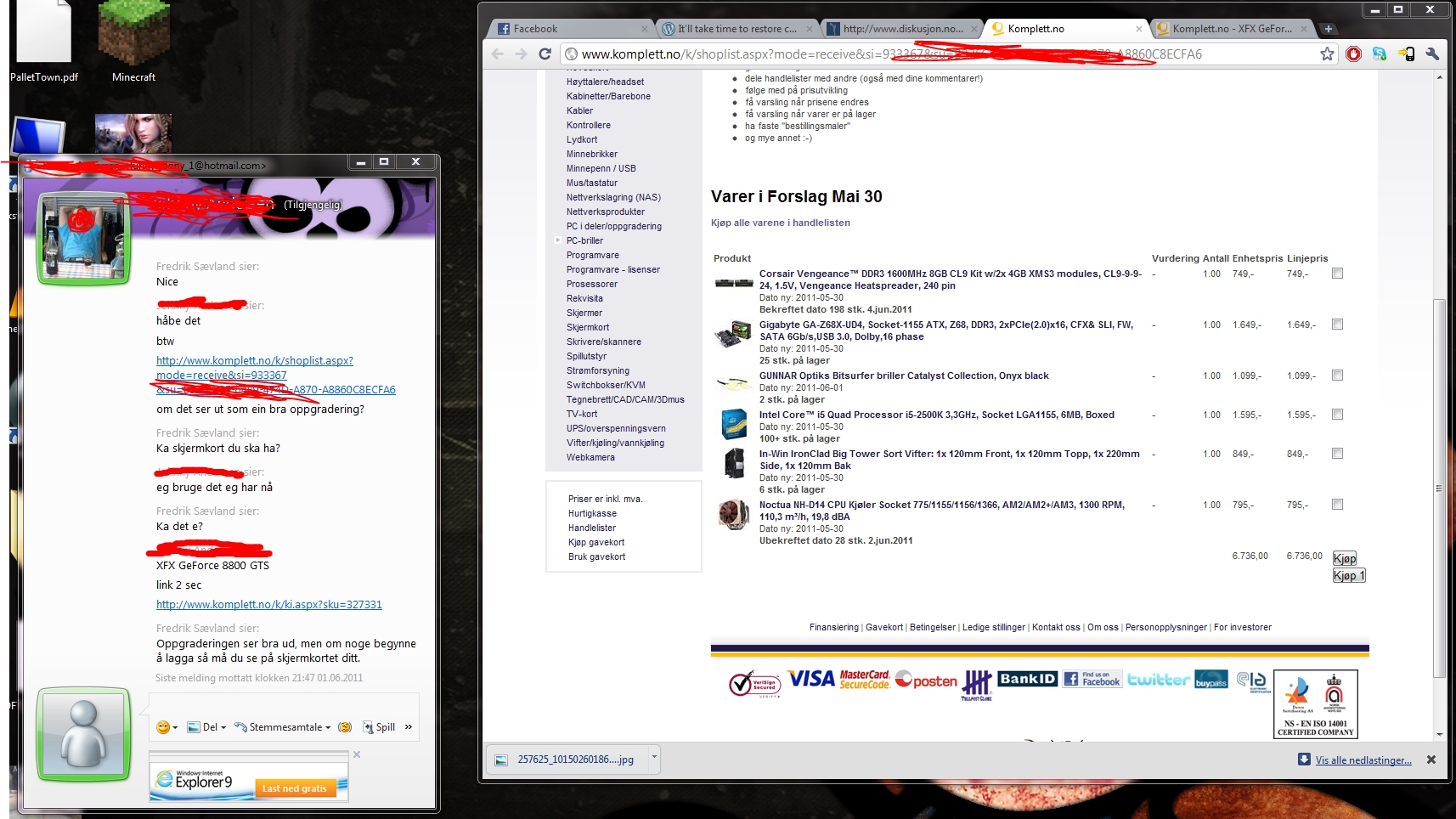
Task: Click the Intel Core i5 product thumbnail
Action: (x=734, y=424)
